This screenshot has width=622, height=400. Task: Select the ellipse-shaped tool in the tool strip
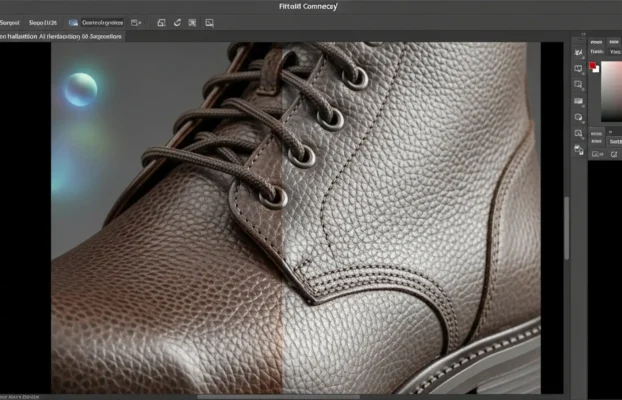pos(578,117)
